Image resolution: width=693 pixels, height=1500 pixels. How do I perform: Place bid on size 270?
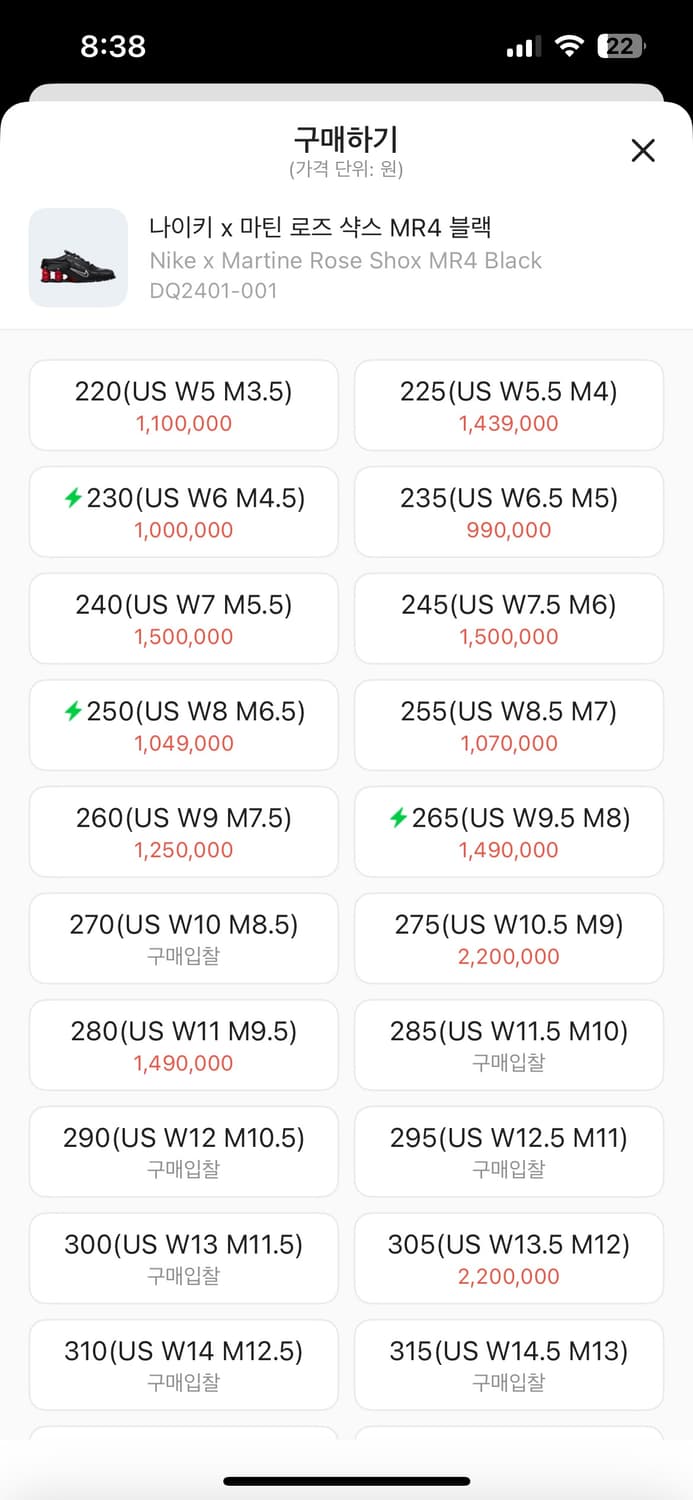(184, 939)
